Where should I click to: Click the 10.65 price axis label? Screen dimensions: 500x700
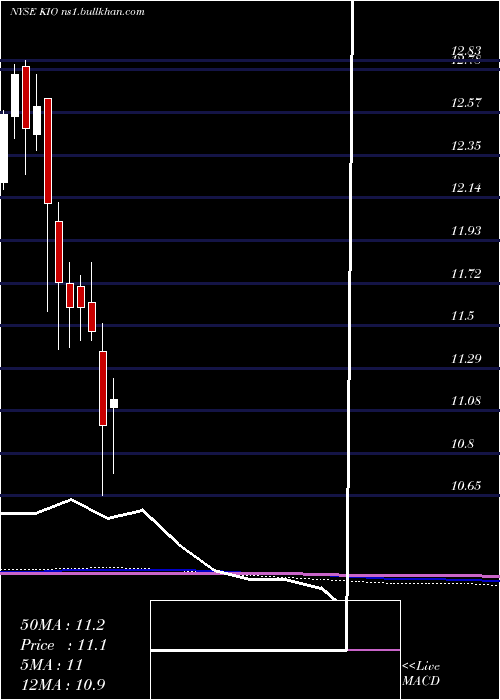(466, 486)
